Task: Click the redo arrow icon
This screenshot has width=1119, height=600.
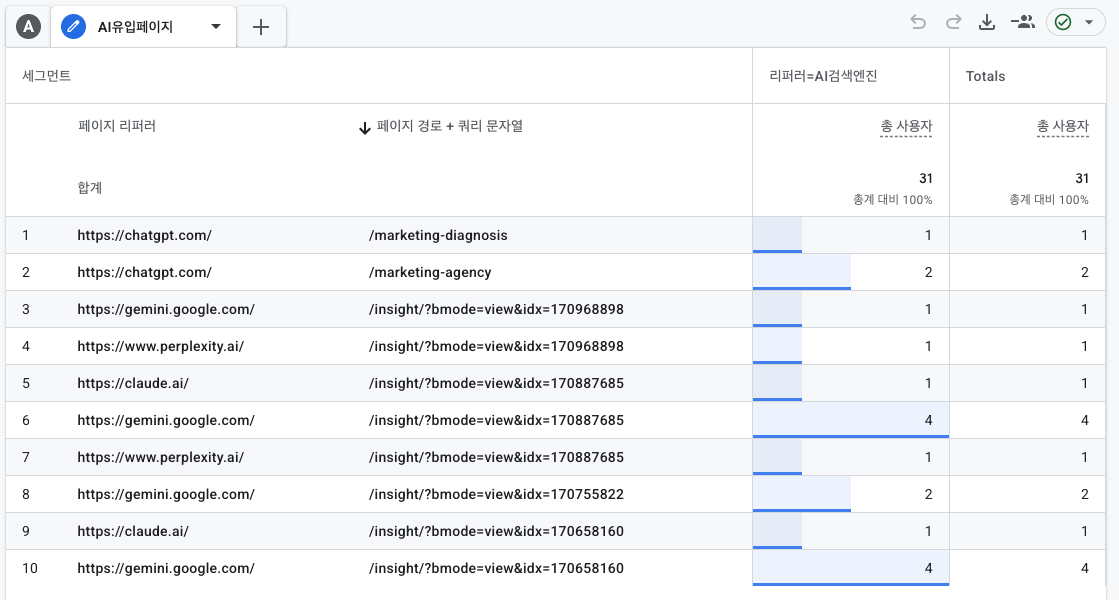Action: tap(953, 23)
